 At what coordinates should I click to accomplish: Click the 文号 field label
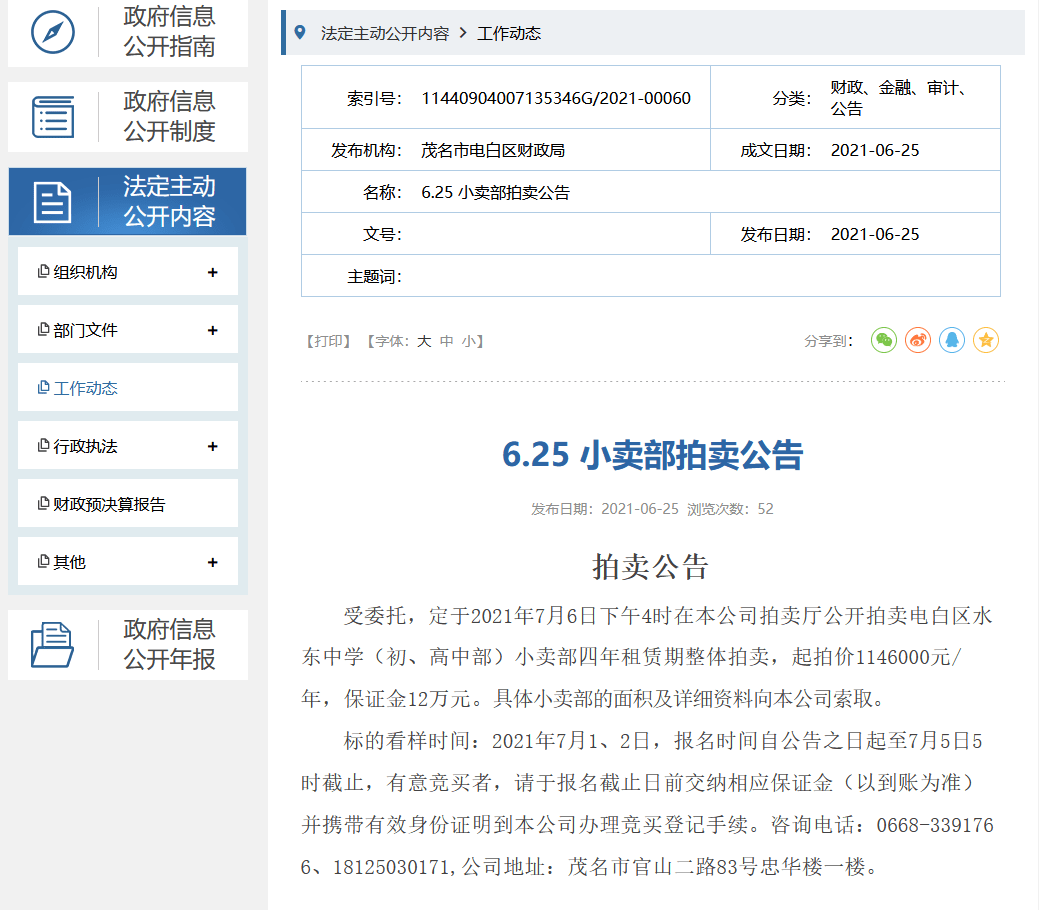[382, 235]
